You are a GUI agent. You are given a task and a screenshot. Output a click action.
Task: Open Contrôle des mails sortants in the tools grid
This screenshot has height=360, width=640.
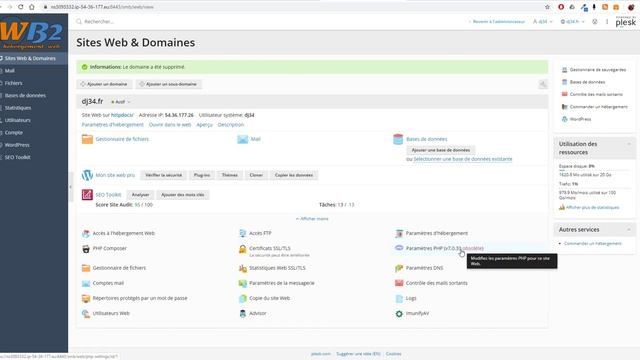point(437,283)
